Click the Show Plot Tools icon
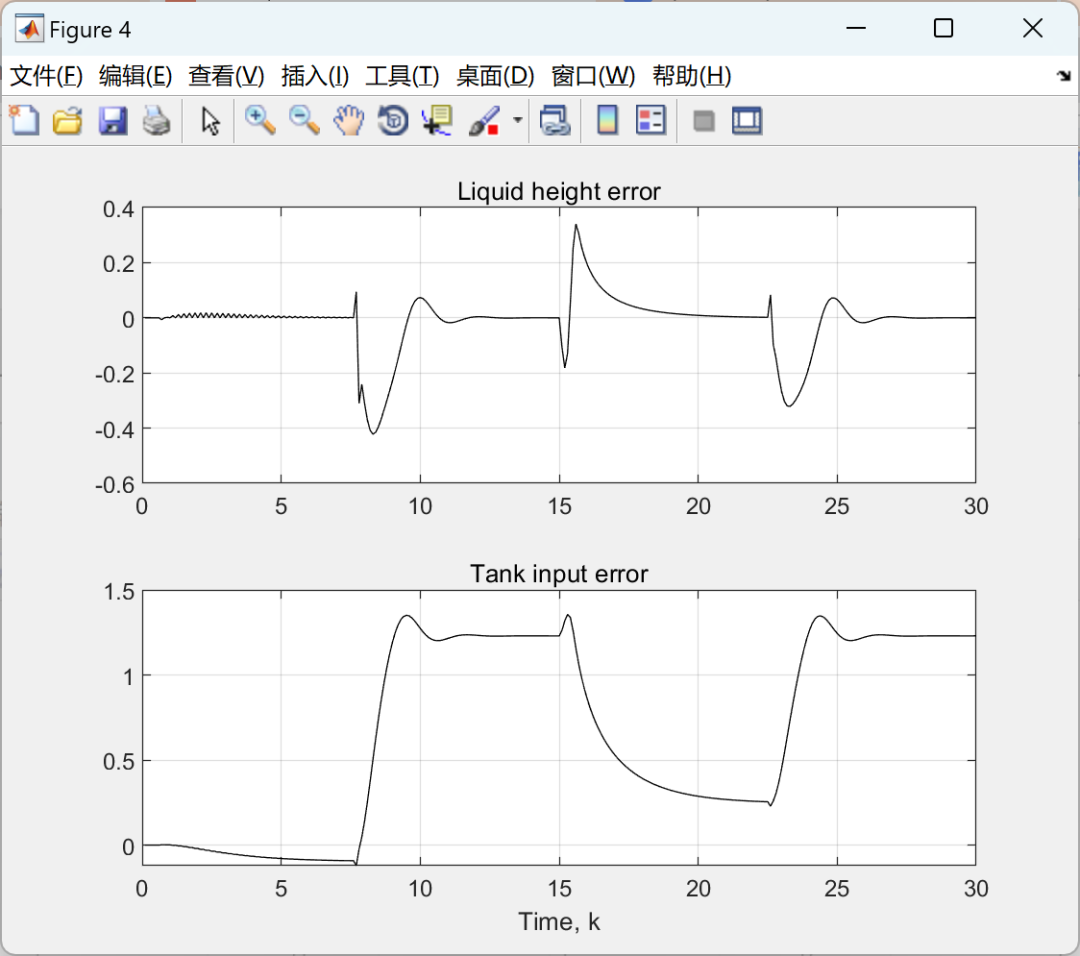The height and width of the screenshot is (956, 1080). tap(747, 121)
